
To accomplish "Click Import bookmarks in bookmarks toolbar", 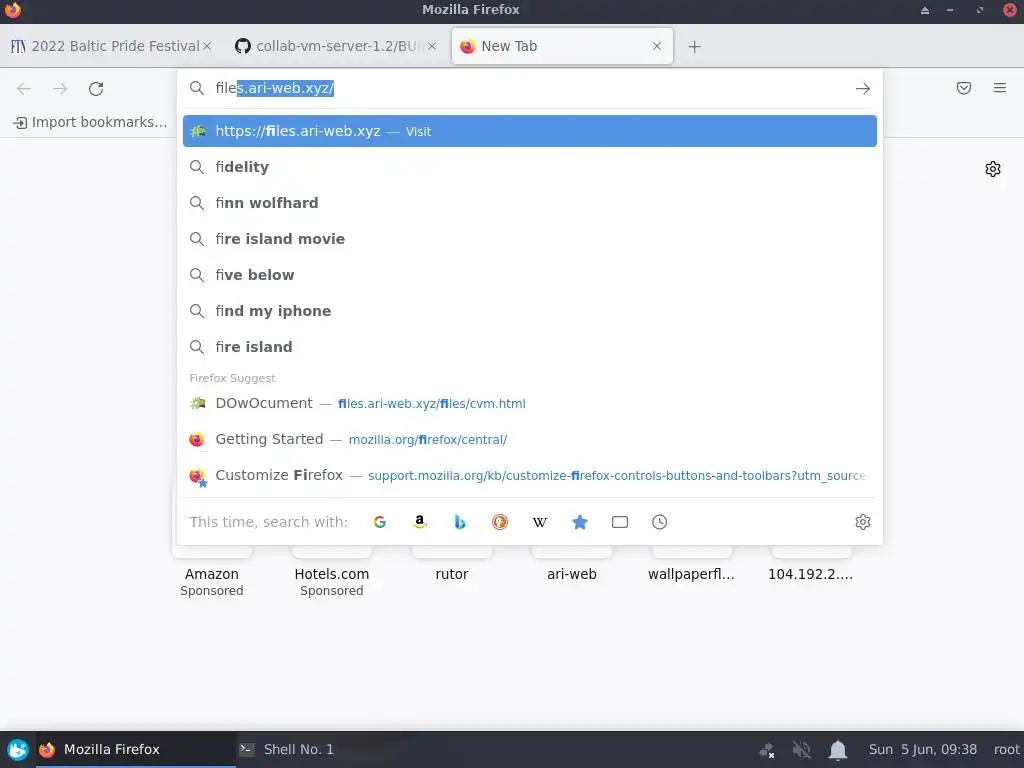I will pos(90,122).
